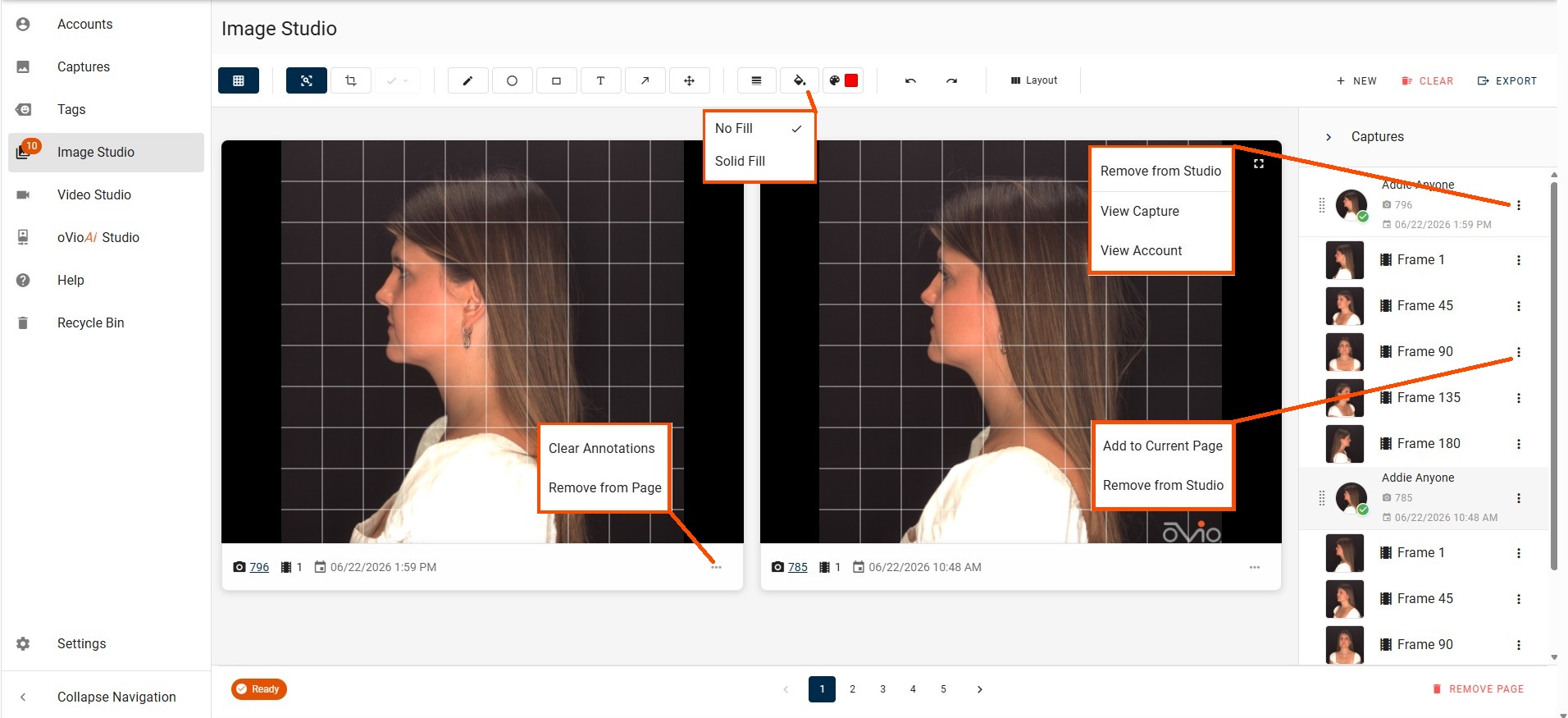Select the circle shape tool
This screenshot has height=718, width=1568.
512,80
